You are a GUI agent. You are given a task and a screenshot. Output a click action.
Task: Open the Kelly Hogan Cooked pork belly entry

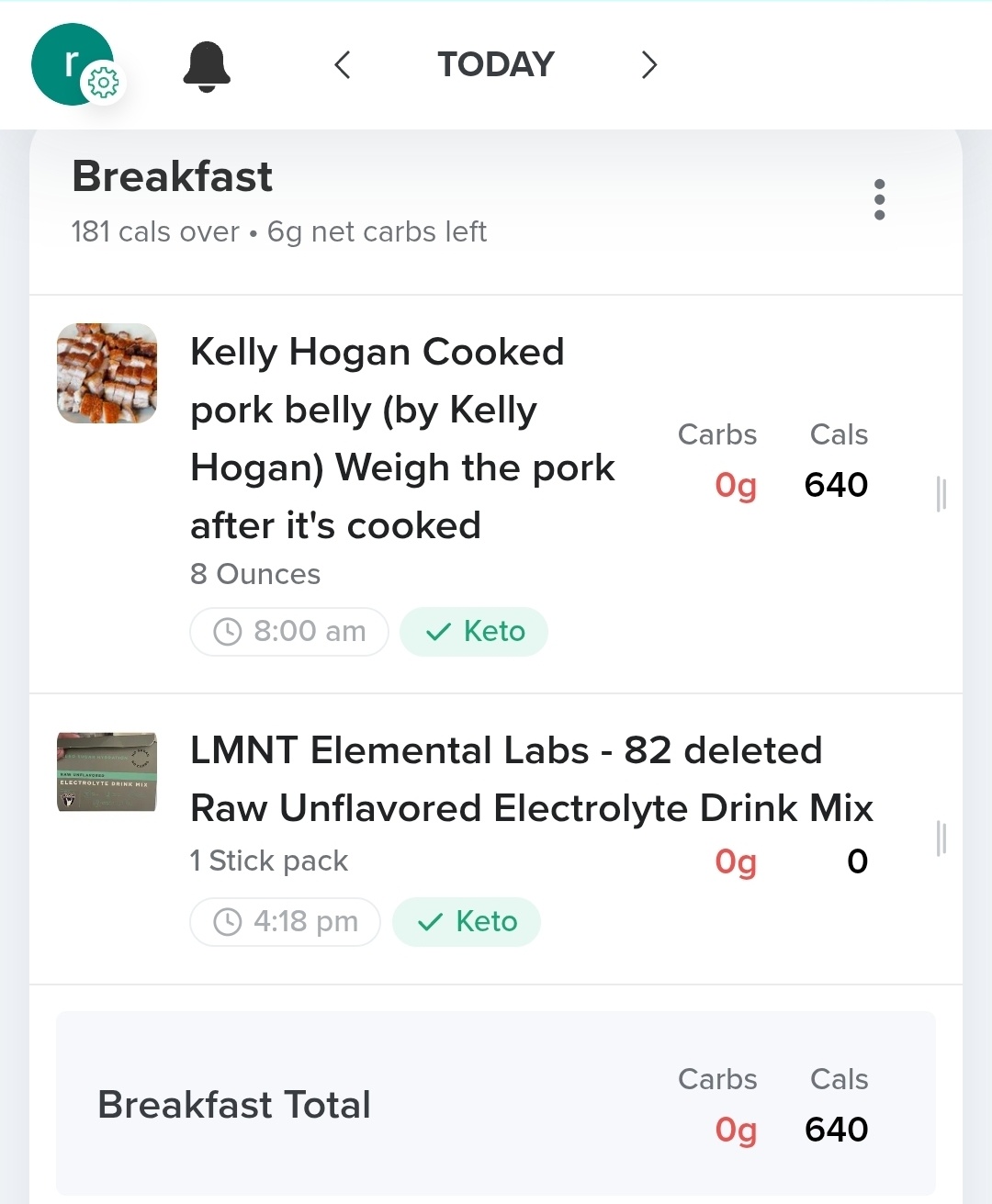pos(402,439)
